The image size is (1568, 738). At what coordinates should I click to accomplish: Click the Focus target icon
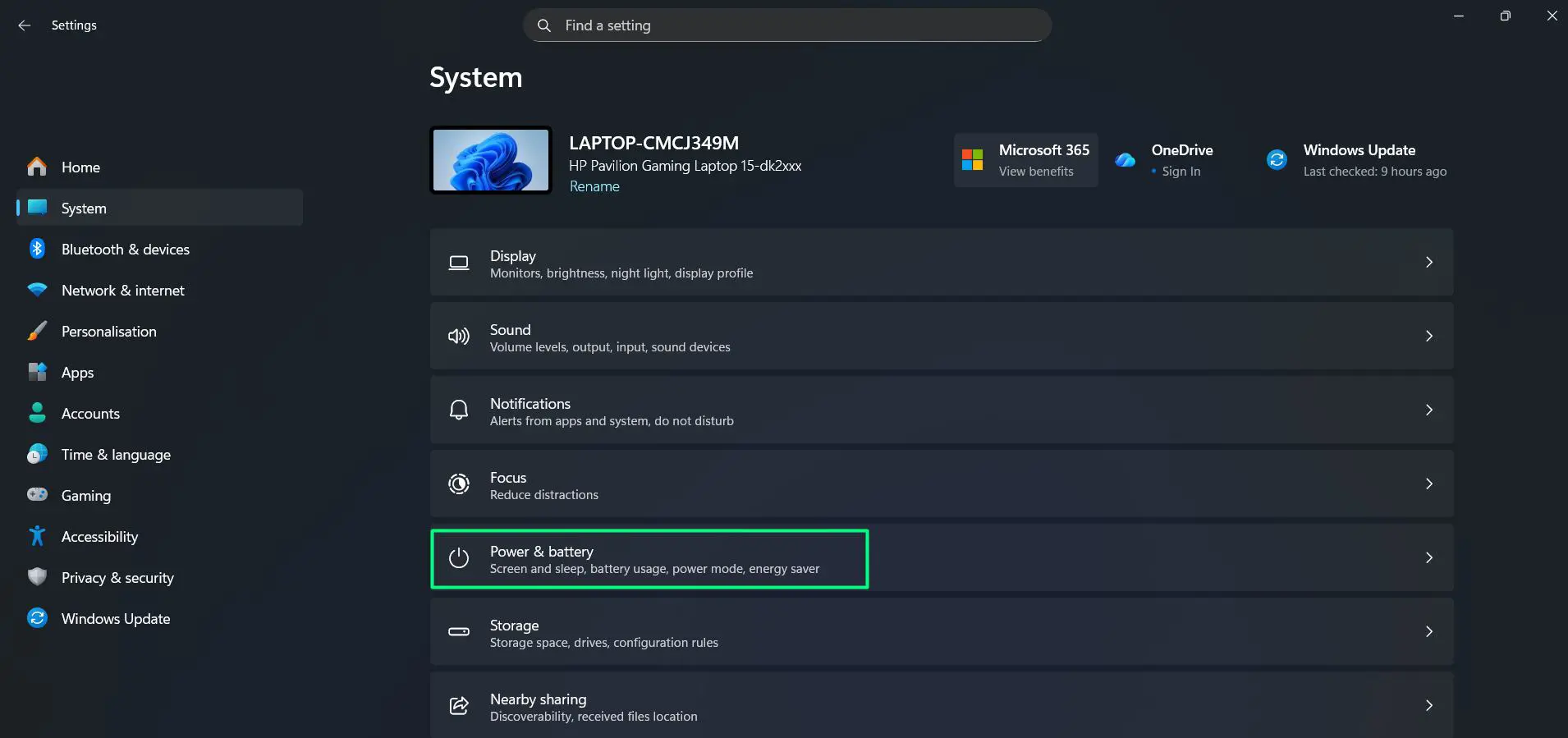point(459,484)
